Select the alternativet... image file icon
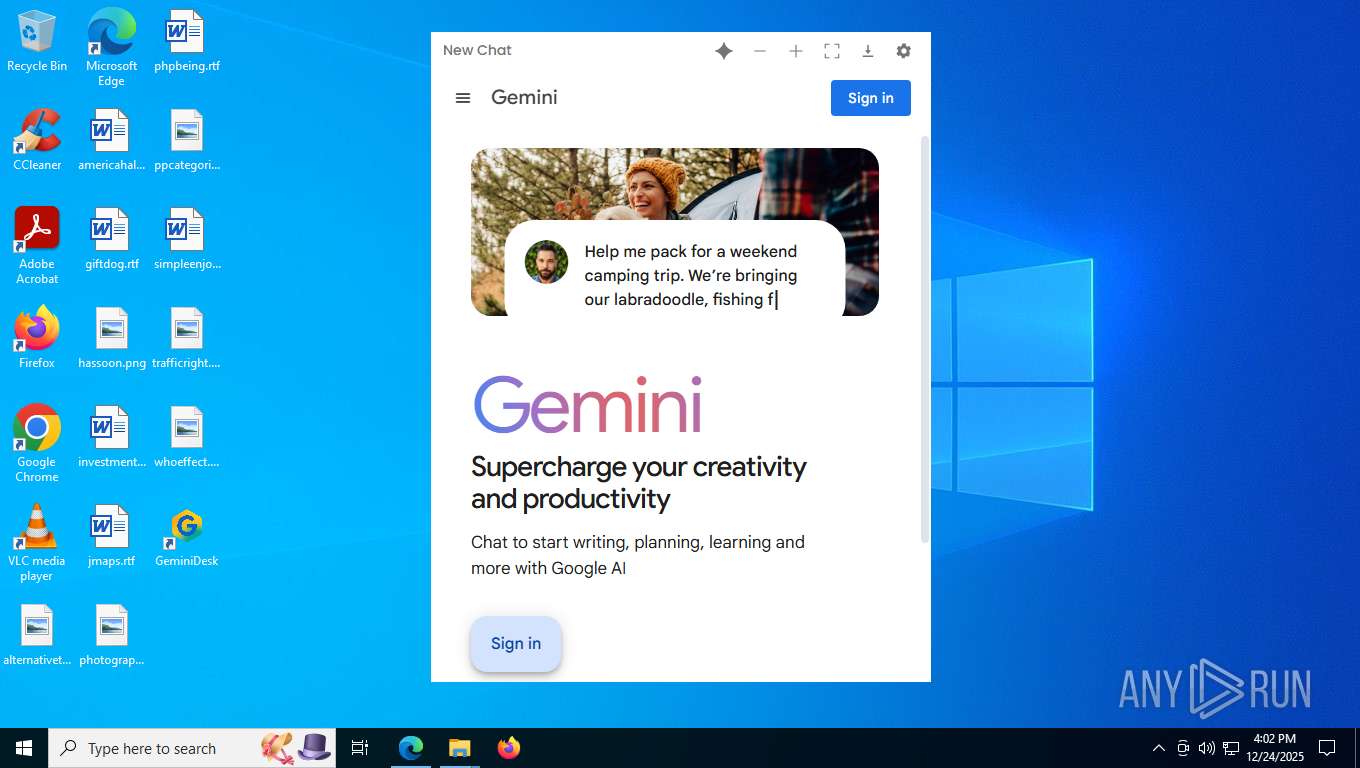 [x=37, y=635]
